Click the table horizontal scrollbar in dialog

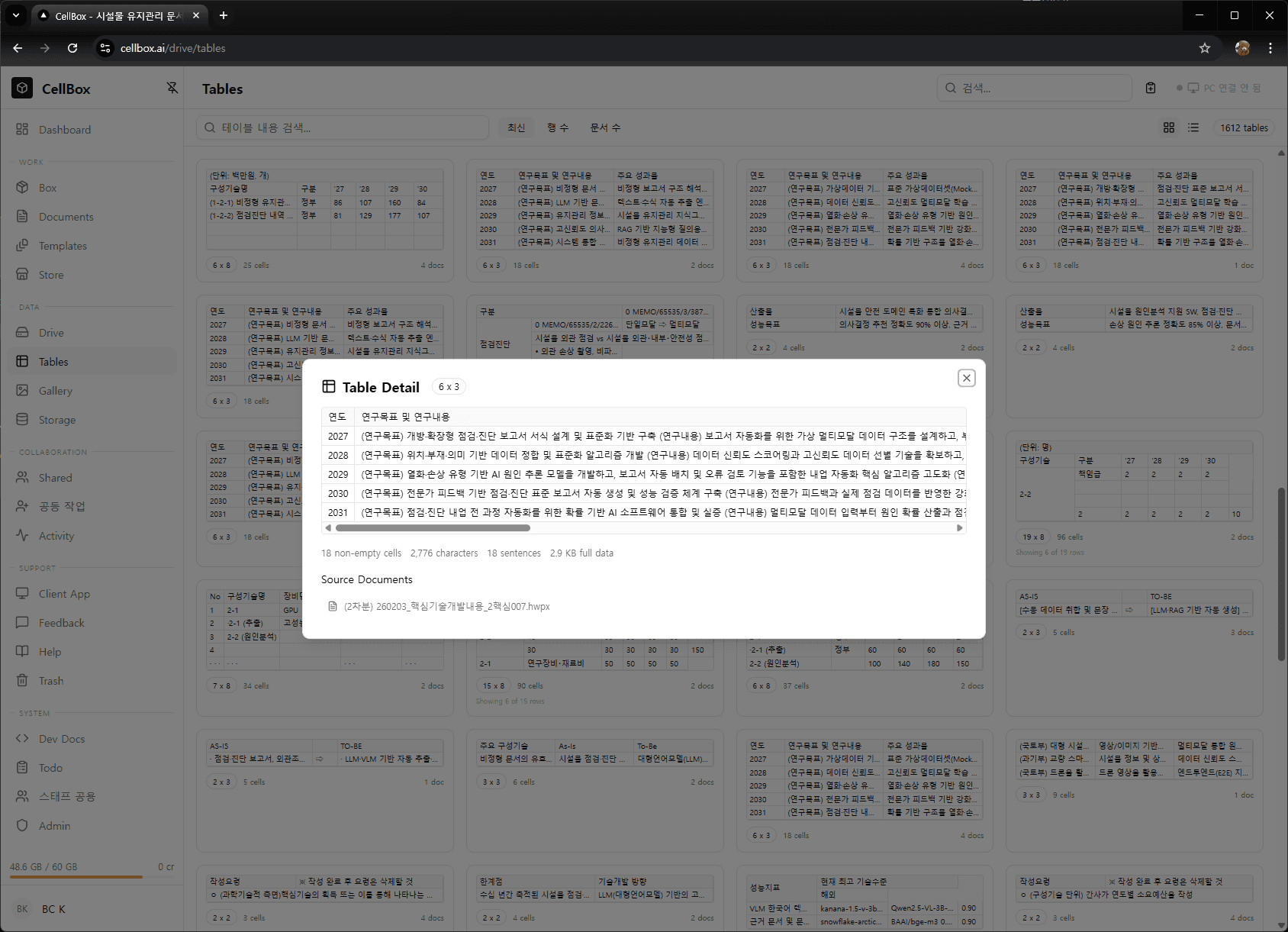(x=433, y=527)
